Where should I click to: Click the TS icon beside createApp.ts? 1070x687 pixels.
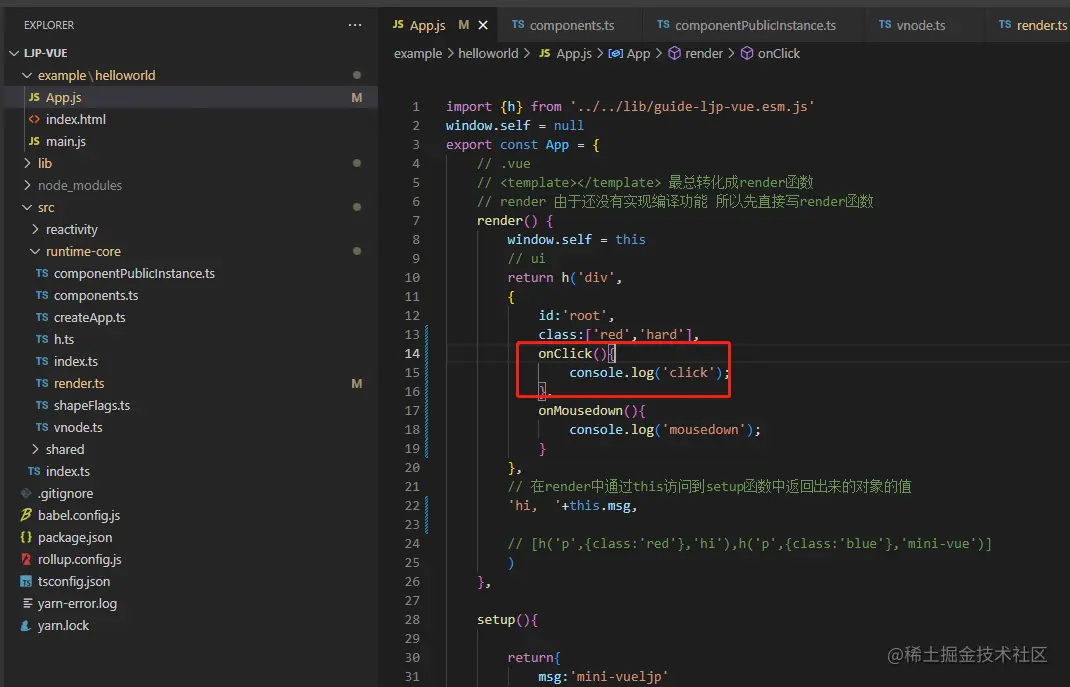pos(42,317)
